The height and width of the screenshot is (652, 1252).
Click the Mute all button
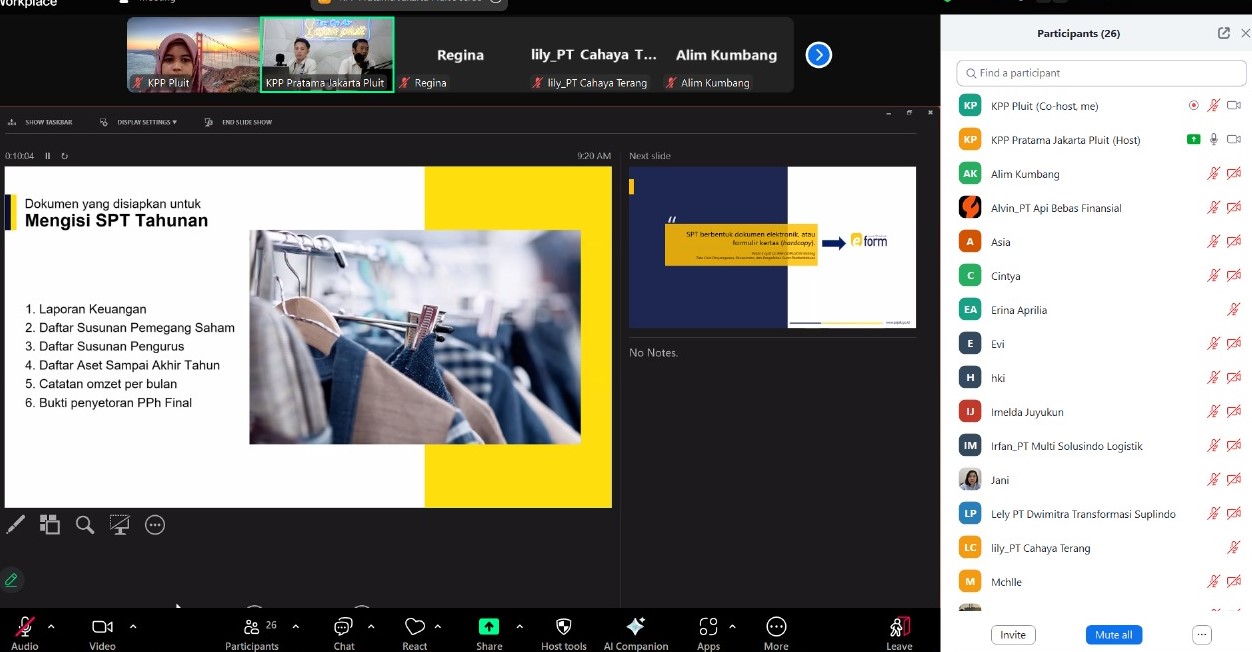pyautogui.click(x=1113, y=635)
